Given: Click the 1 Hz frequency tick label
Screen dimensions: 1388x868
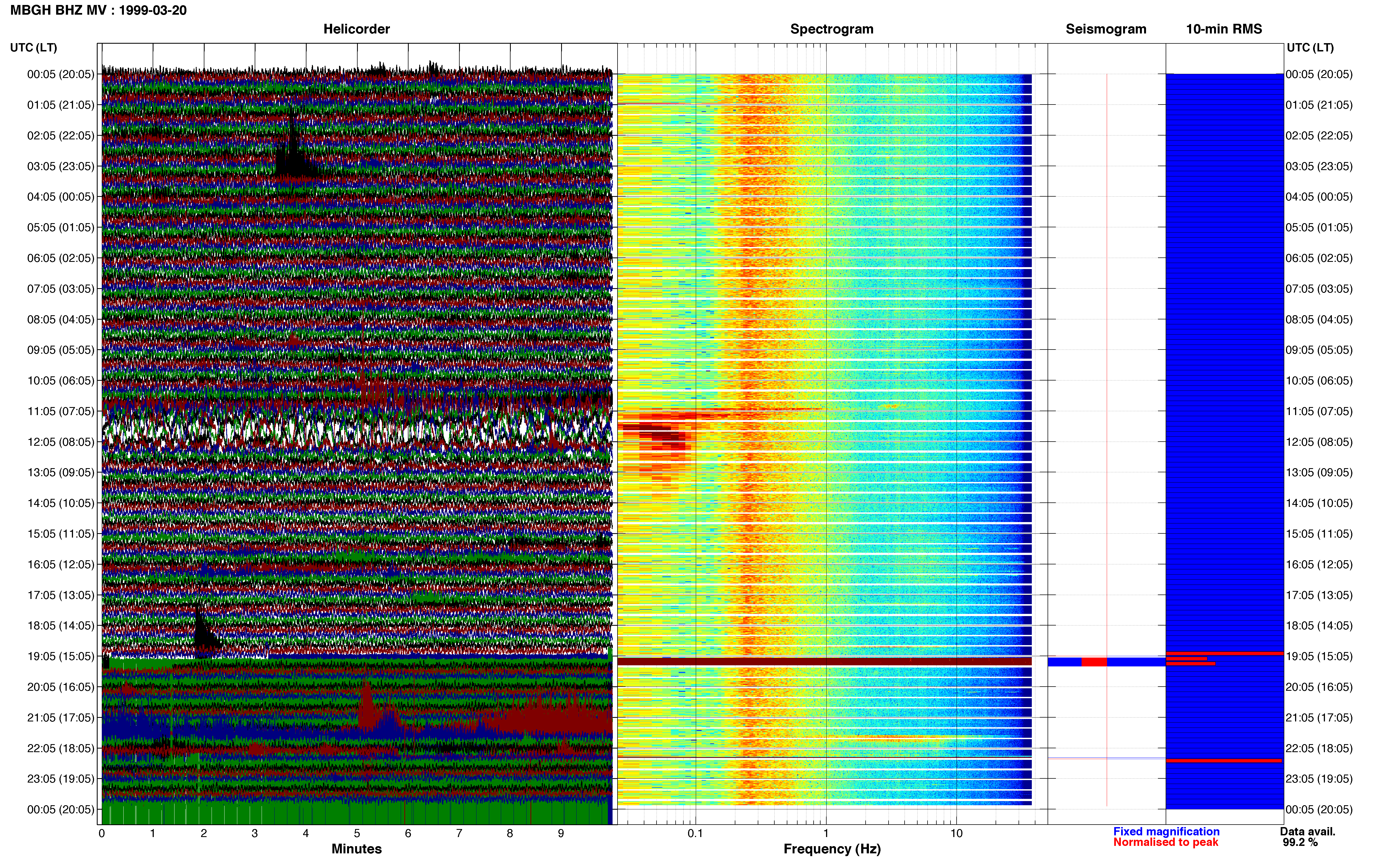Looking at the screenshot, I should coord(826,833).
